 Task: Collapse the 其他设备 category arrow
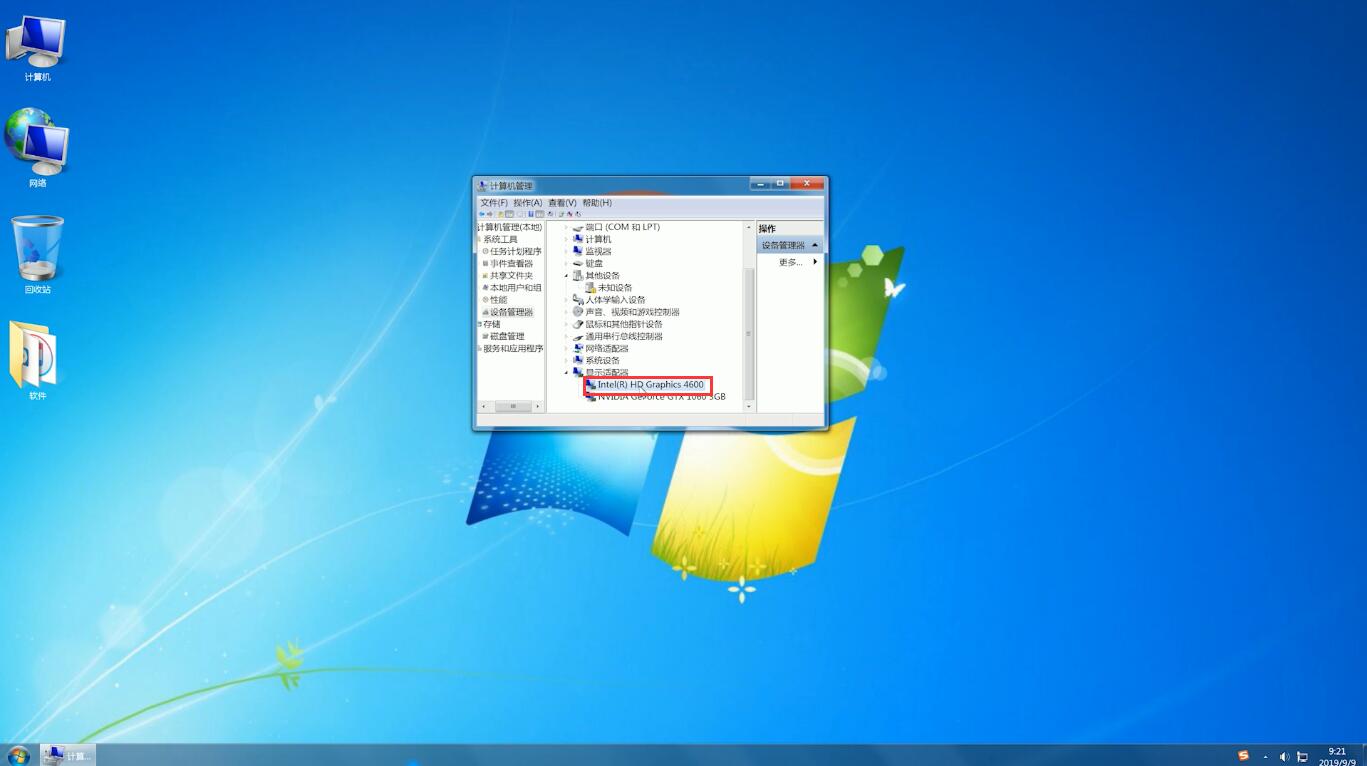pos(566,275)
